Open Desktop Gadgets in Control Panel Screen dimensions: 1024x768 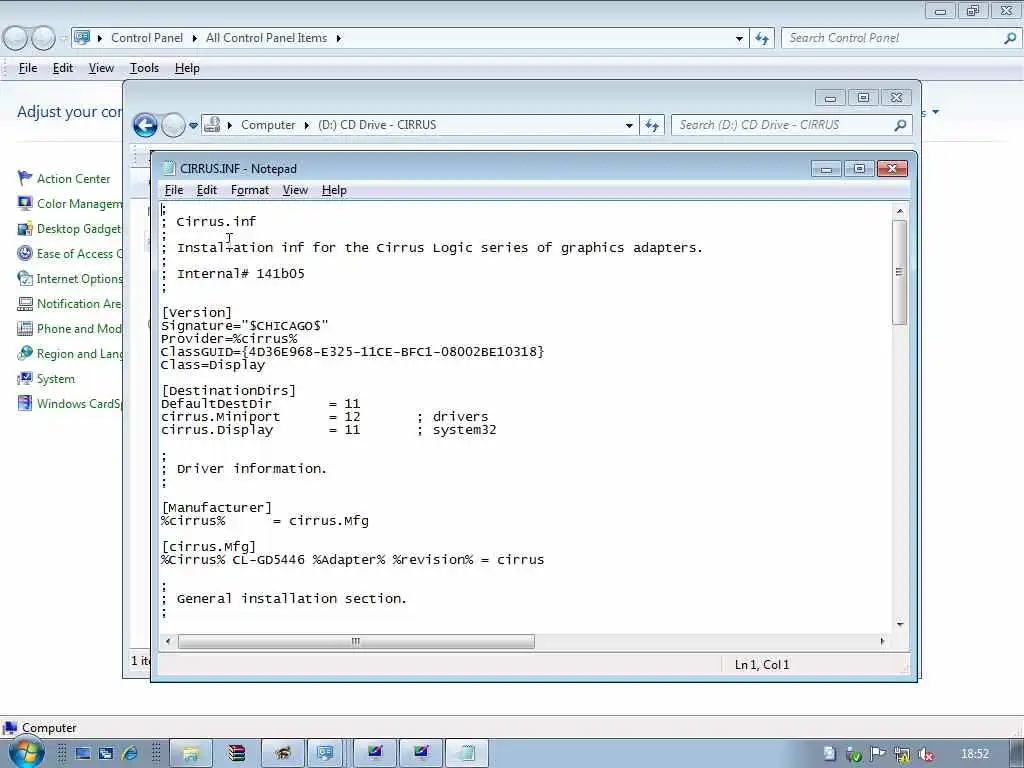tap(70, 229)
